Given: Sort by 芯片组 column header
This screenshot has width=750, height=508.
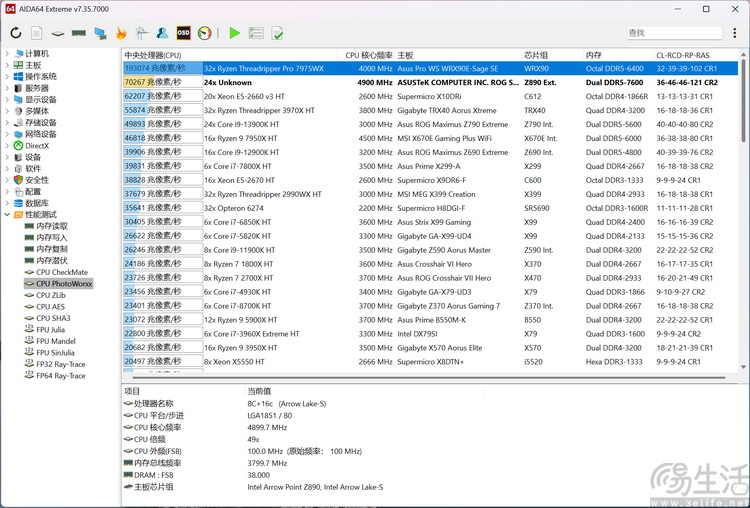Looking at the screenshot, I should pos(552,55).
